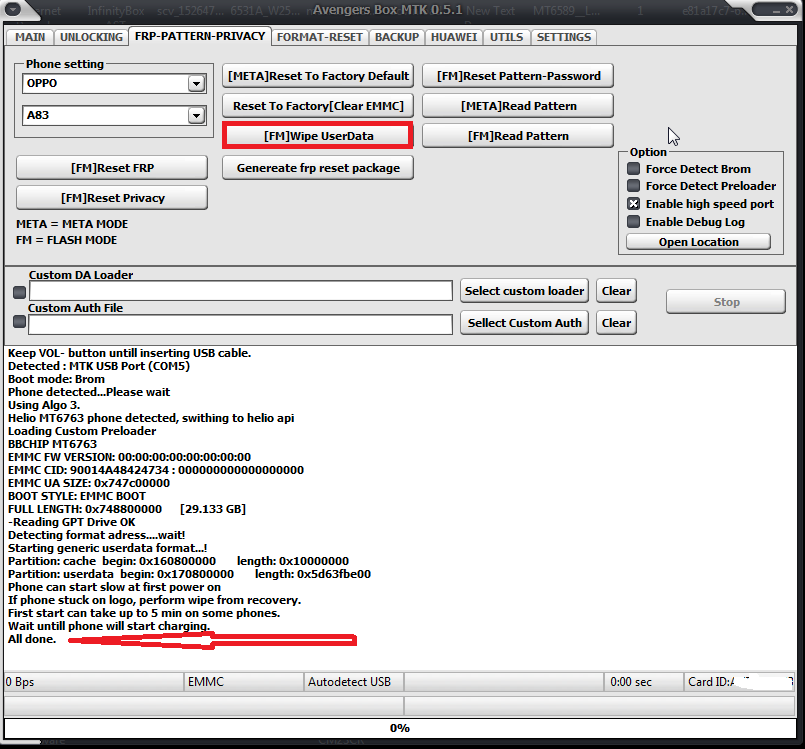Toggle Enable Debug Log checkbox
The image size is (805, 749).
tap(634, 222)
